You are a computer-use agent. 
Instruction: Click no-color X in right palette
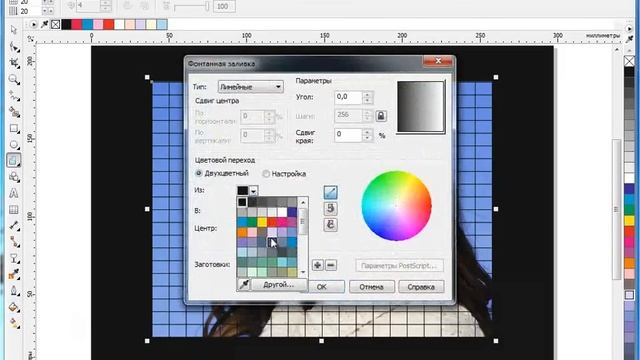click(629, 61)
